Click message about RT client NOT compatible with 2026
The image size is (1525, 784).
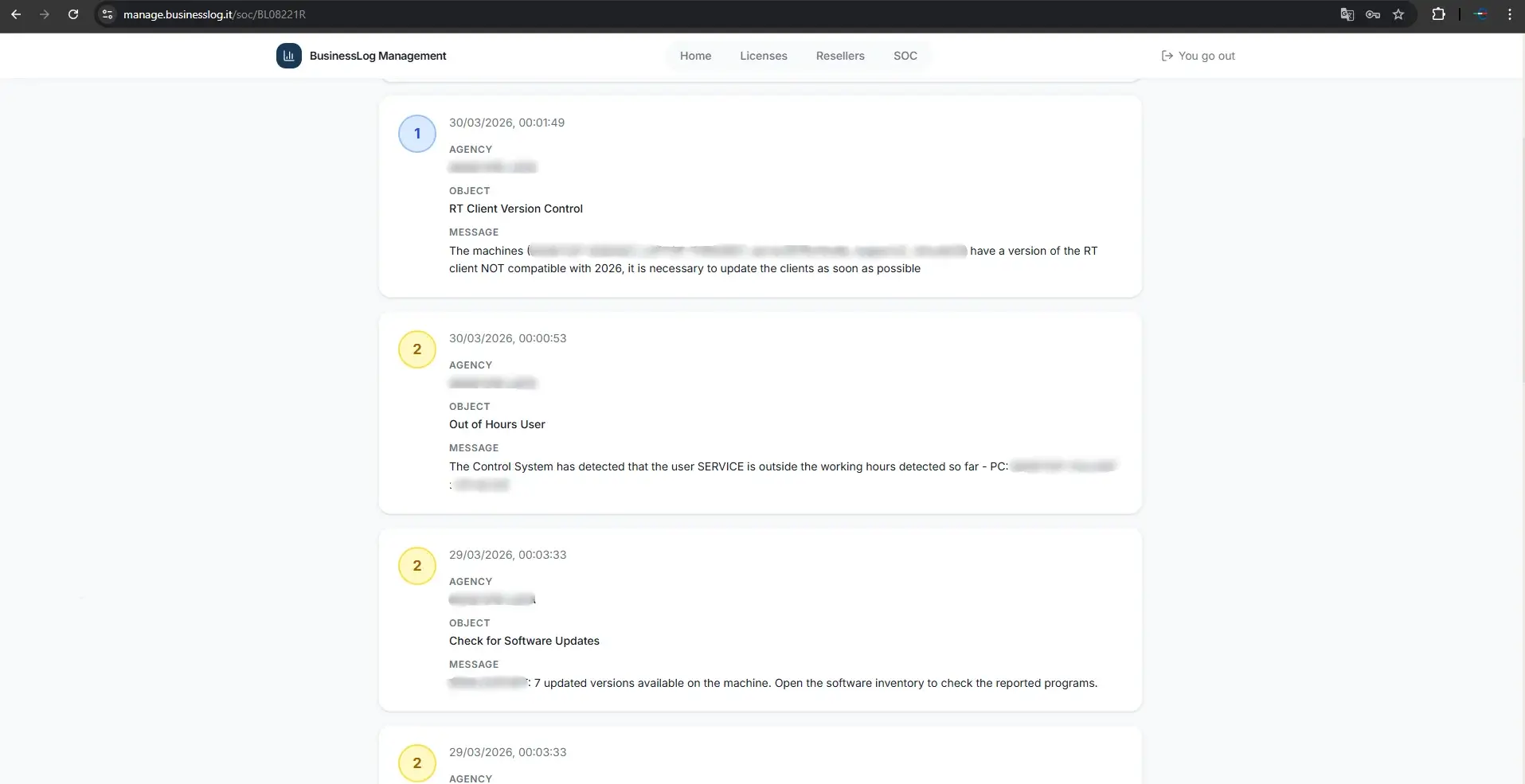pyautogui.click(x=773, y=259)
